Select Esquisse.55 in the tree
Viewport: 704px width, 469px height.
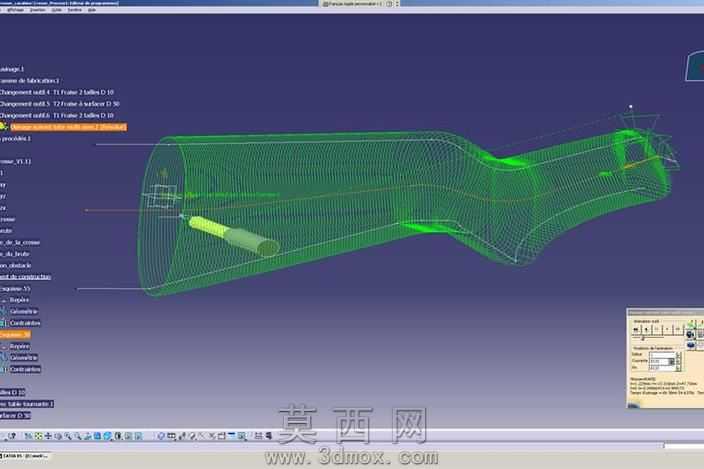[x=15, y=289]
